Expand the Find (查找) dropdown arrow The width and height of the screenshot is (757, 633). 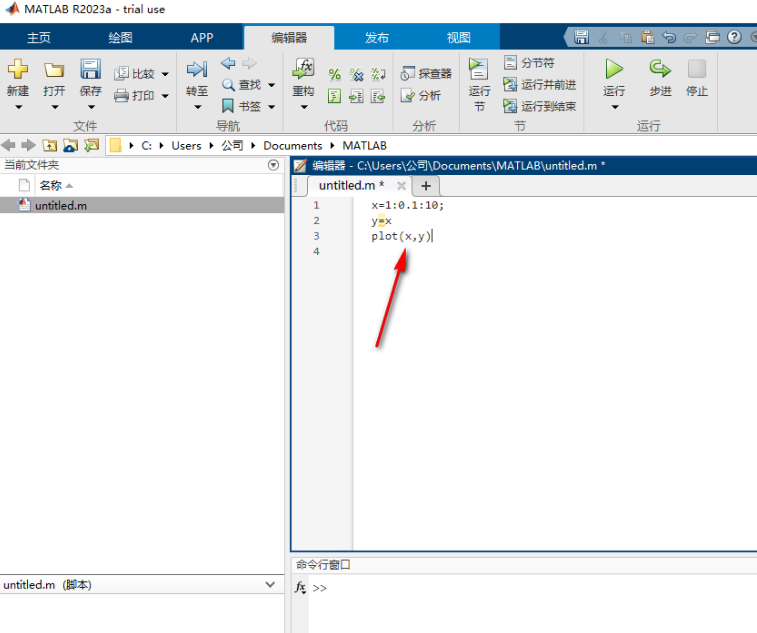click(272, 85)
